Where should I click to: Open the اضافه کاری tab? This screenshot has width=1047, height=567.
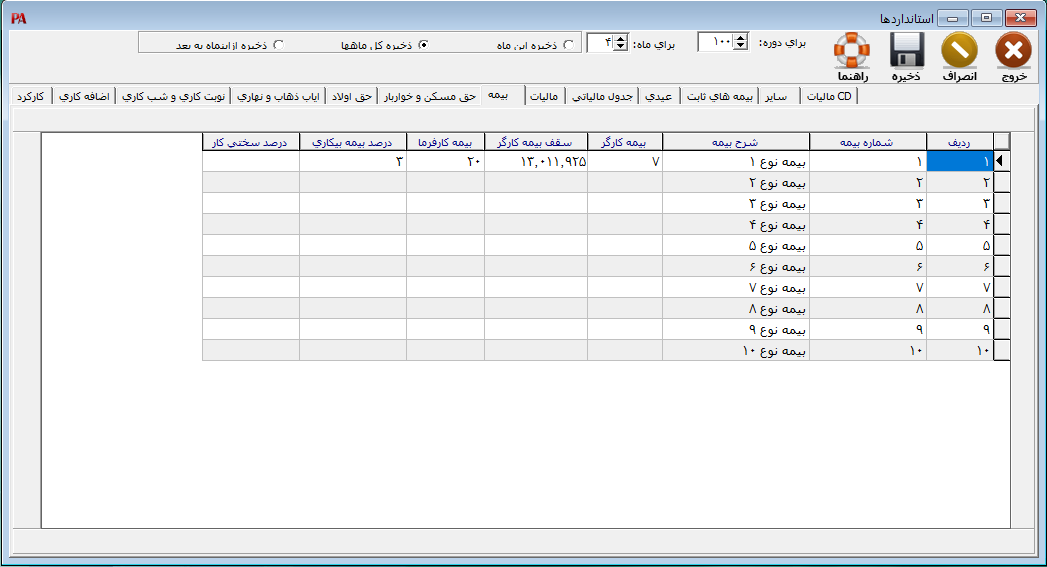click(84, 96)
